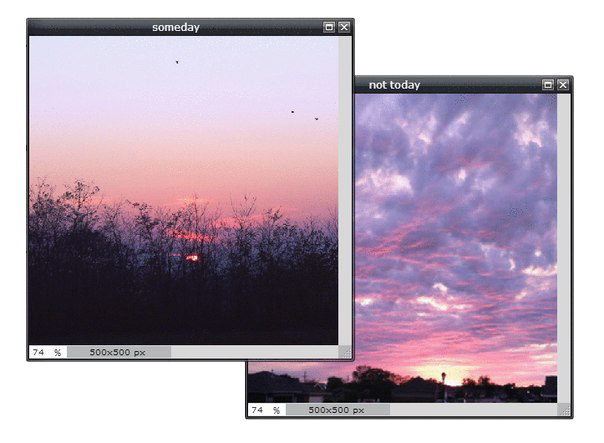
Task: Click the 'someday' title bar text
Action: tap(176, 27)
